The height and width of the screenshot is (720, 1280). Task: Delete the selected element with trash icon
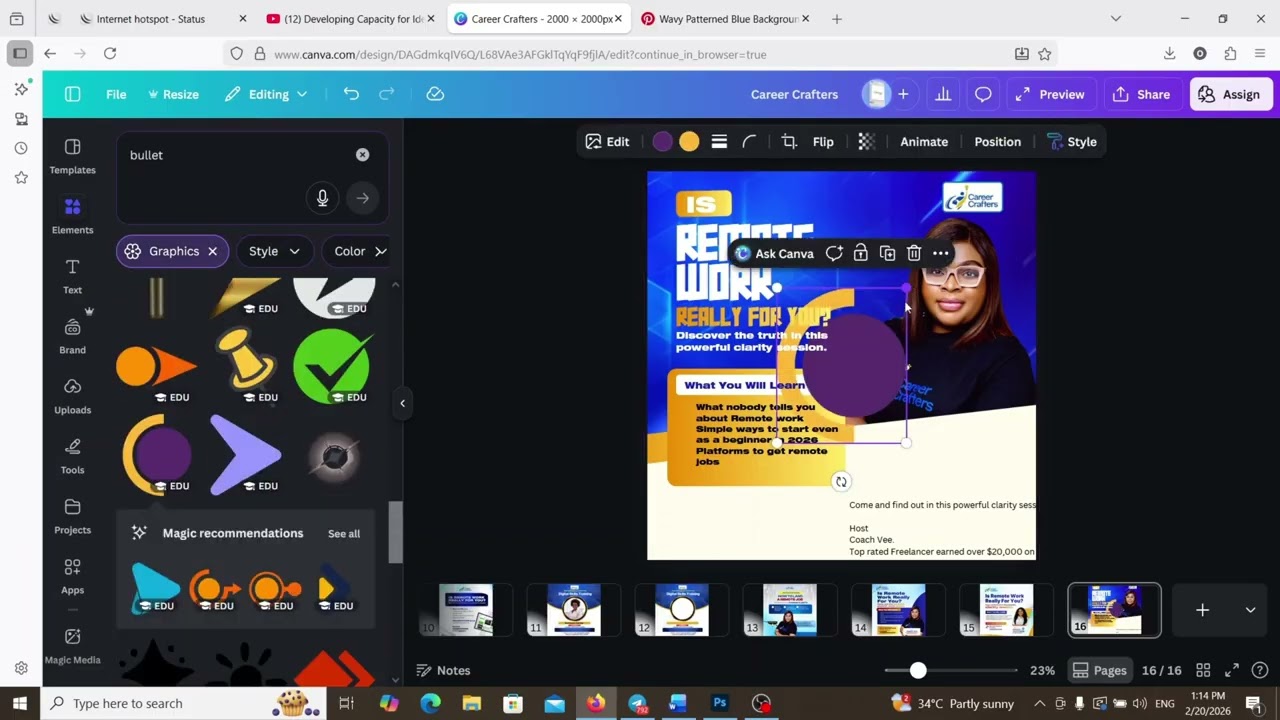(x=914, y=254)
